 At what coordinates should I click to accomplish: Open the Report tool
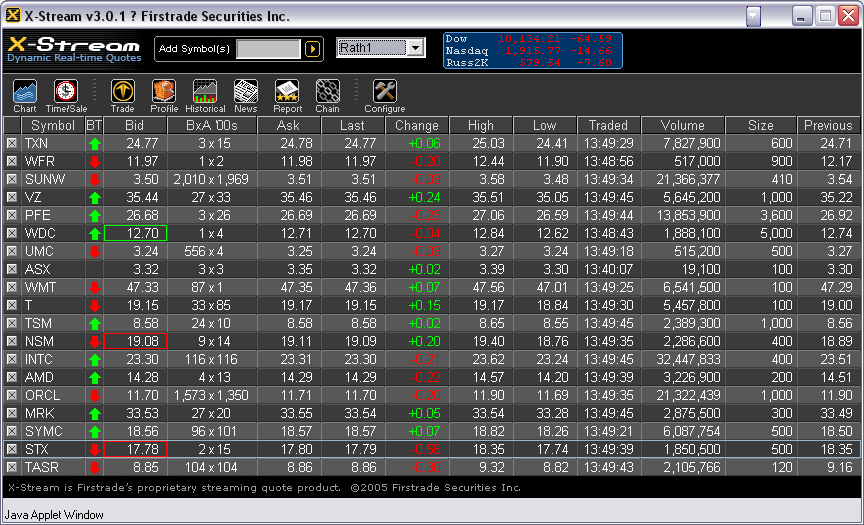287,96
